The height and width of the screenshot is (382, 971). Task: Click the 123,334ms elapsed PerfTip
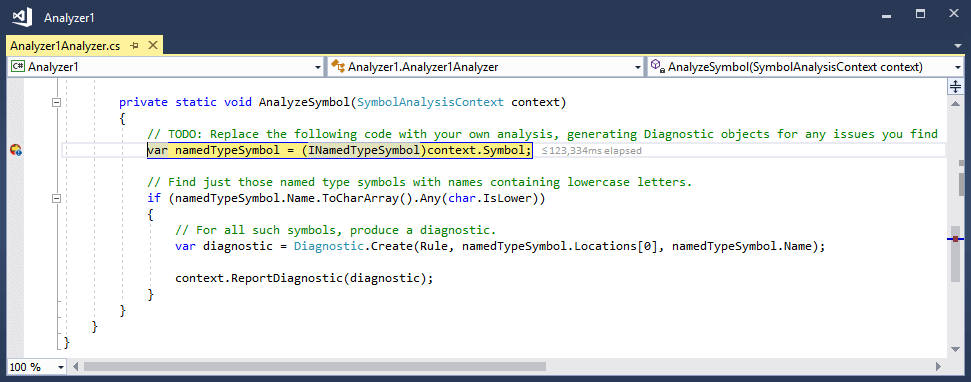coord(591,150)
